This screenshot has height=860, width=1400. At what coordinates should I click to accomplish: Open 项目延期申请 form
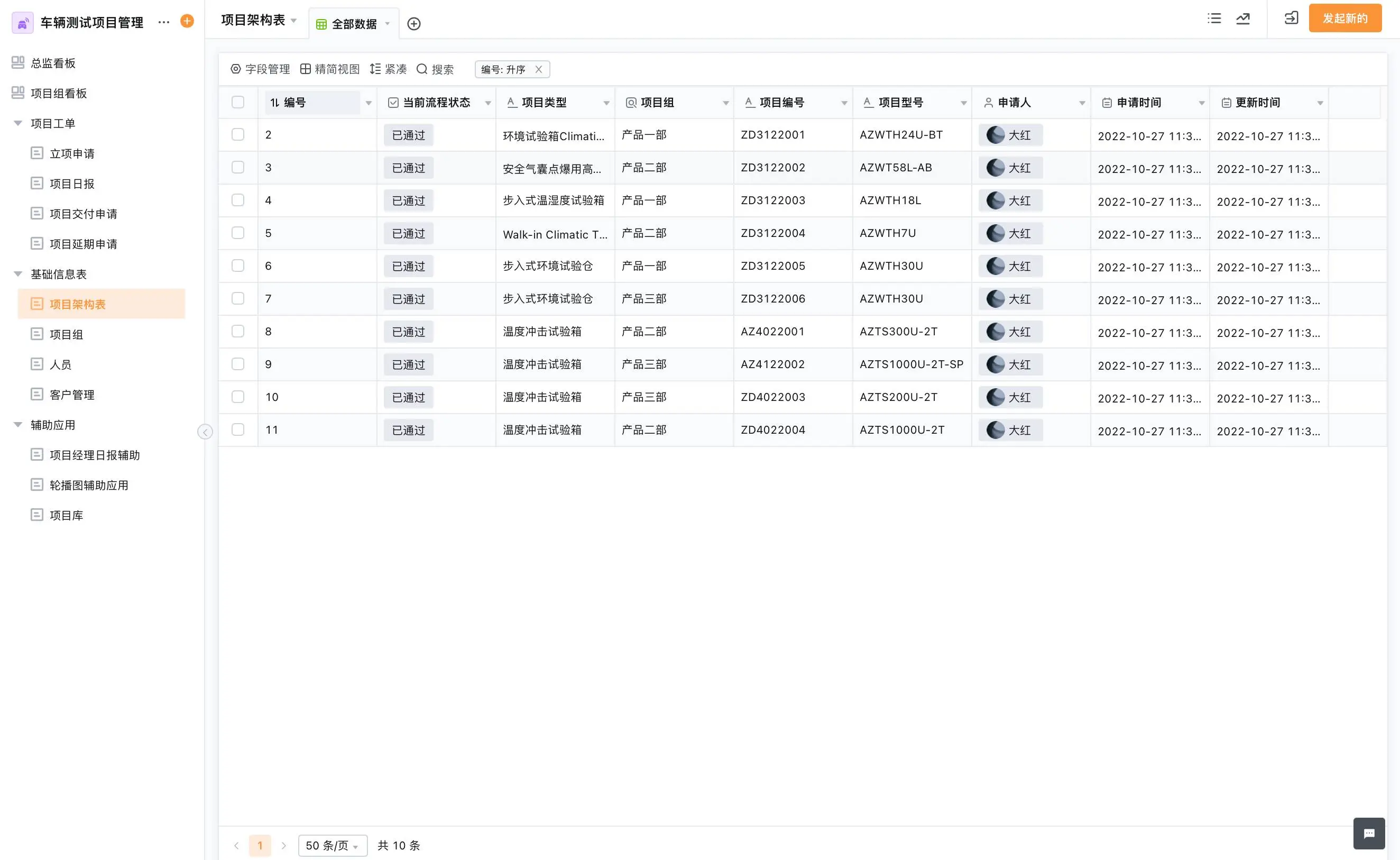tap(84, 244)
